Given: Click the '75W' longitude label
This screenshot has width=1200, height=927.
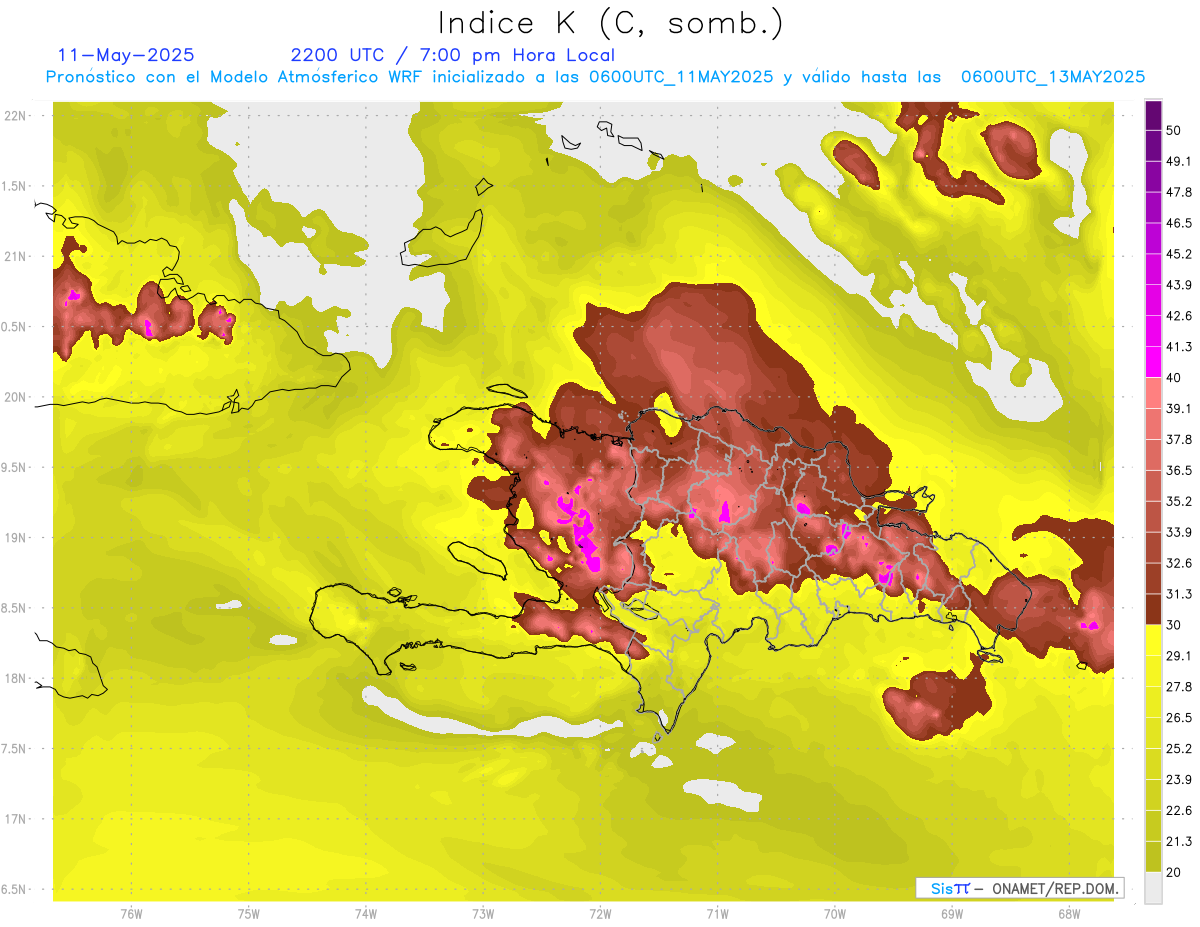Looking at the screenshot, I should pos(249,914).
